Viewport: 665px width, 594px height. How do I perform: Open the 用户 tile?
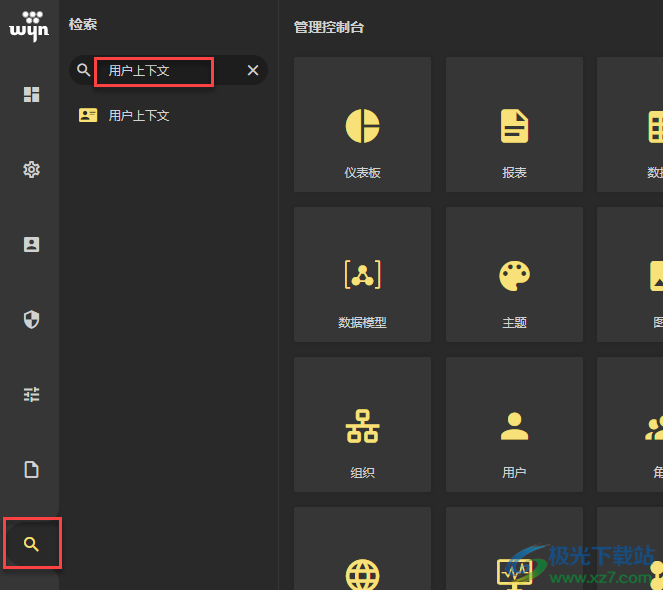[514, 425]
